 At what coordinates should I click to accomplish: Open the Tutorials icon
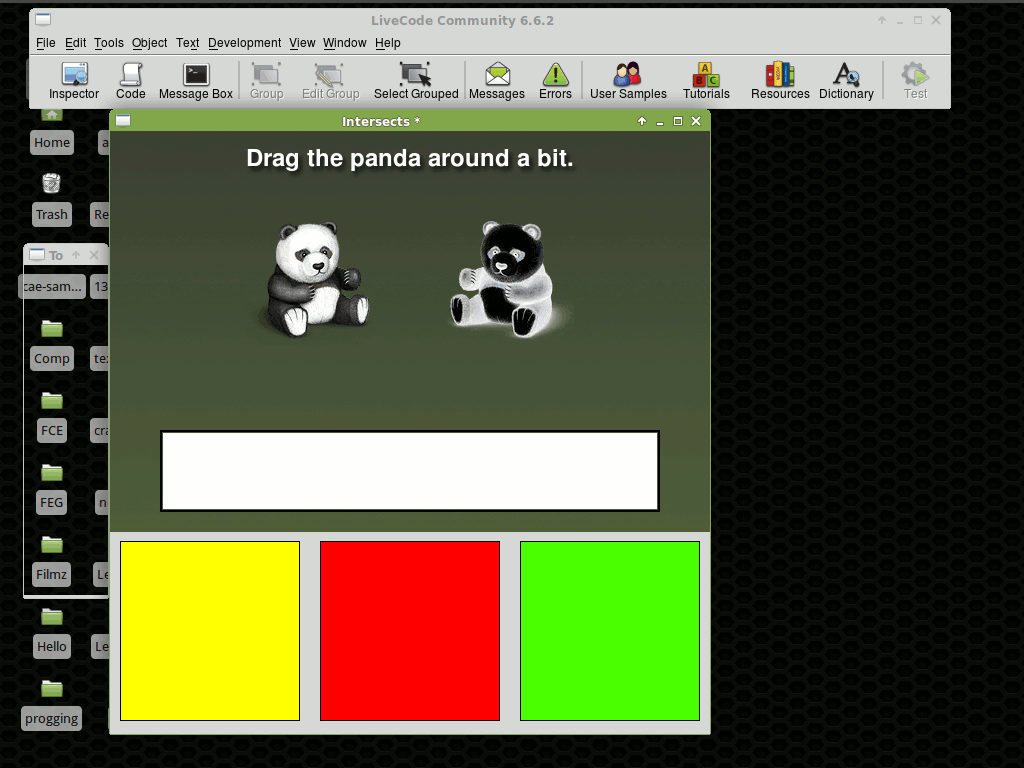(706, 80)
